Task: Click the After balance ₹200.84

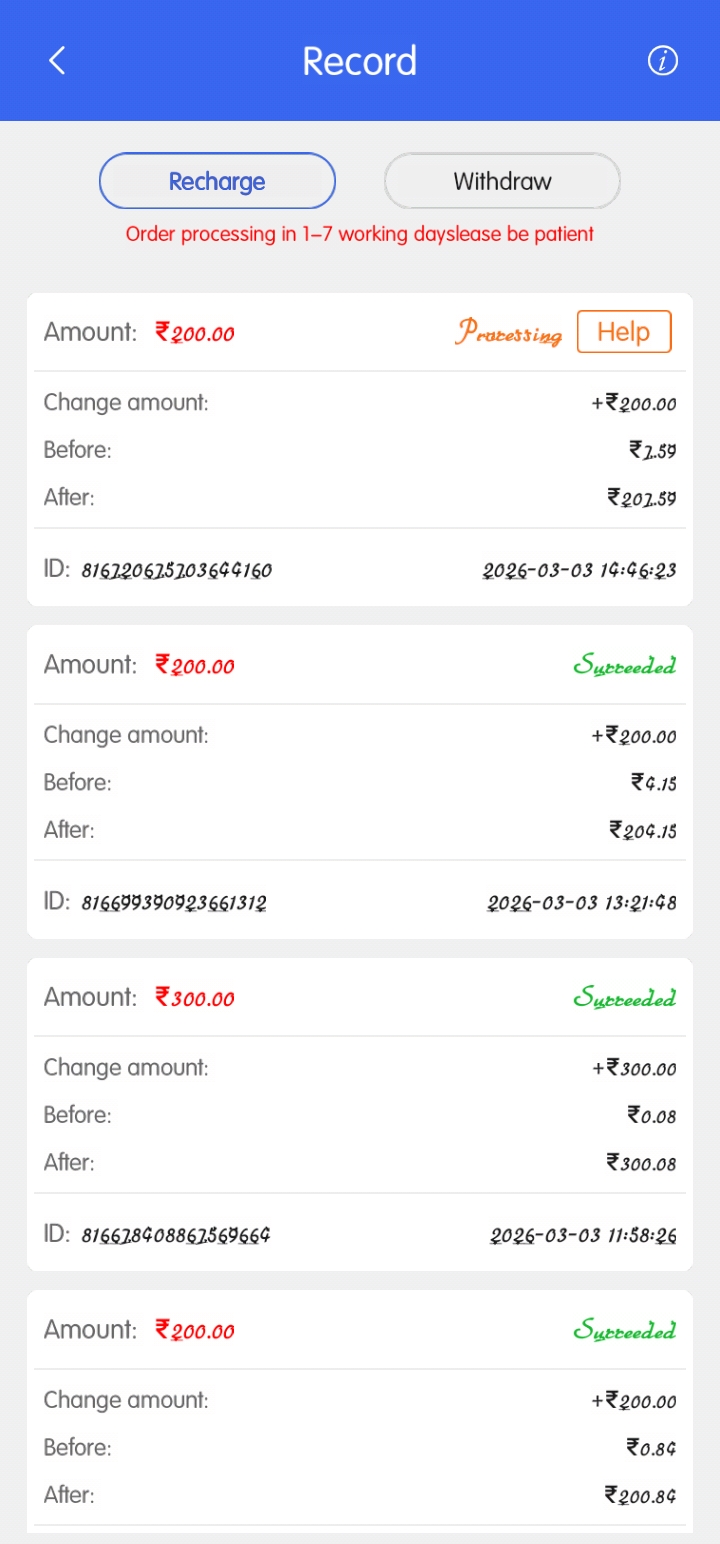Action: click(x=640, y=1495)
